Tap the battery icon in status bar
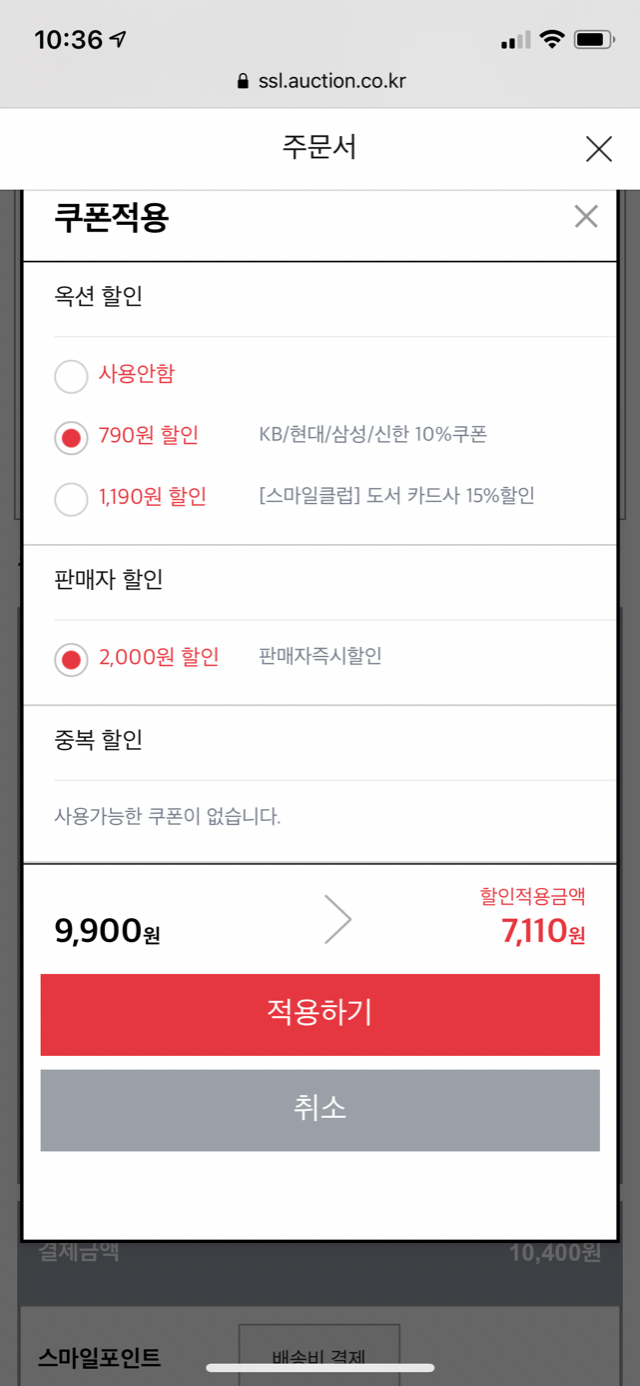 pos(593,40)
